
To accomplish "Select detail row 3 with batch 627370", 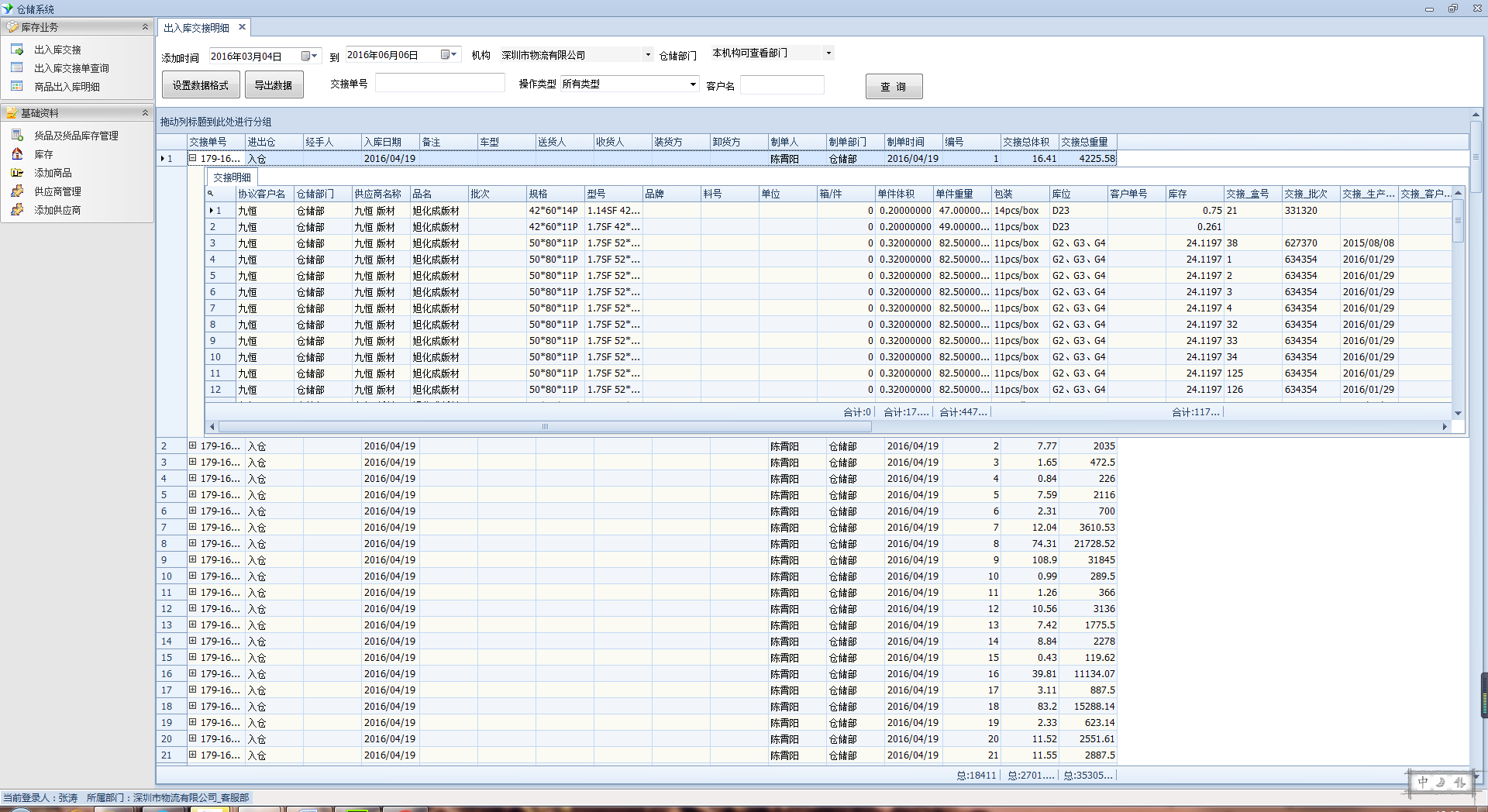I will [828, 243].
